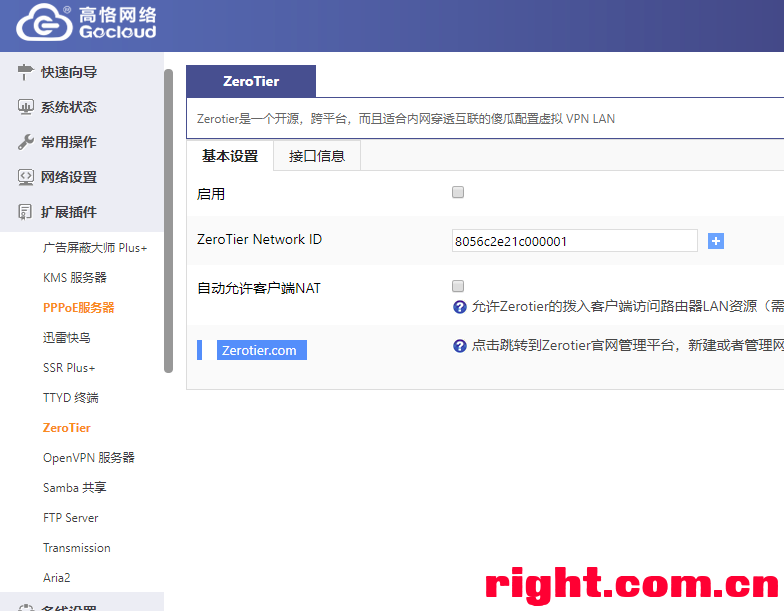Viewport: 784px width, 611px height.
Task: Click the 快速向导 signpost icon
Action: pyautogui.click(x=25, y=72)
